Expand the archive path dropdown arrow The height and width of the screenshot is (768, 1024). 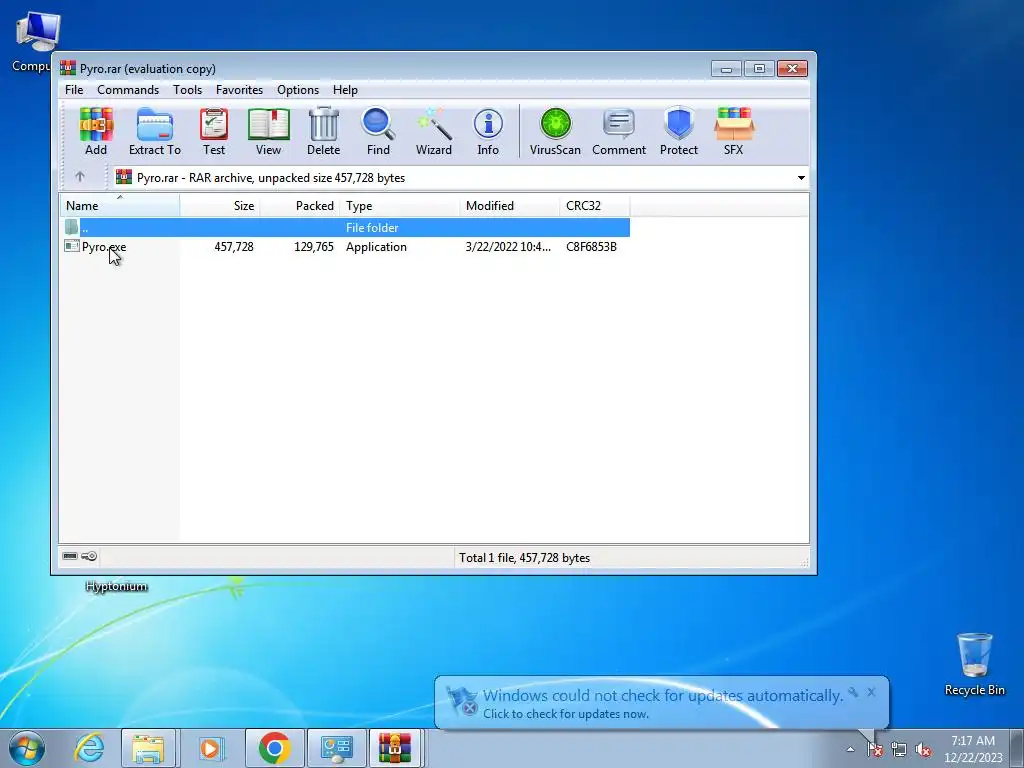click(801, 178)
